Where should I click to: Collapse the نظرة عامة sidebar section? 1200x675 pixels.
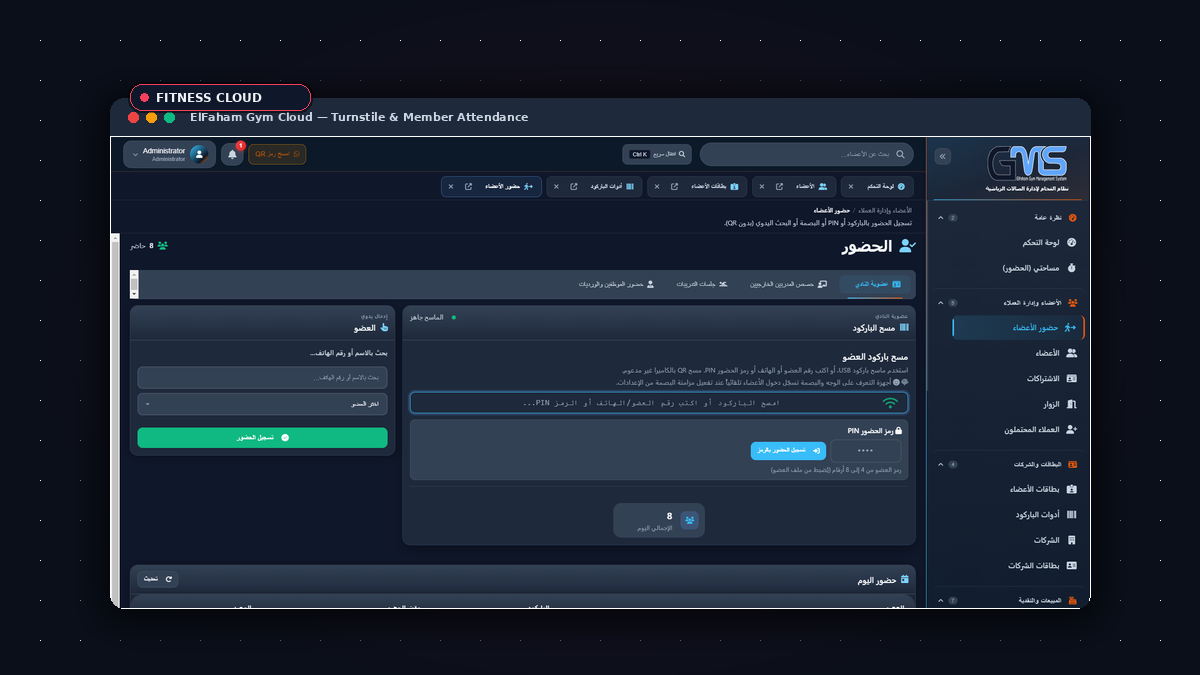point(940,217)
